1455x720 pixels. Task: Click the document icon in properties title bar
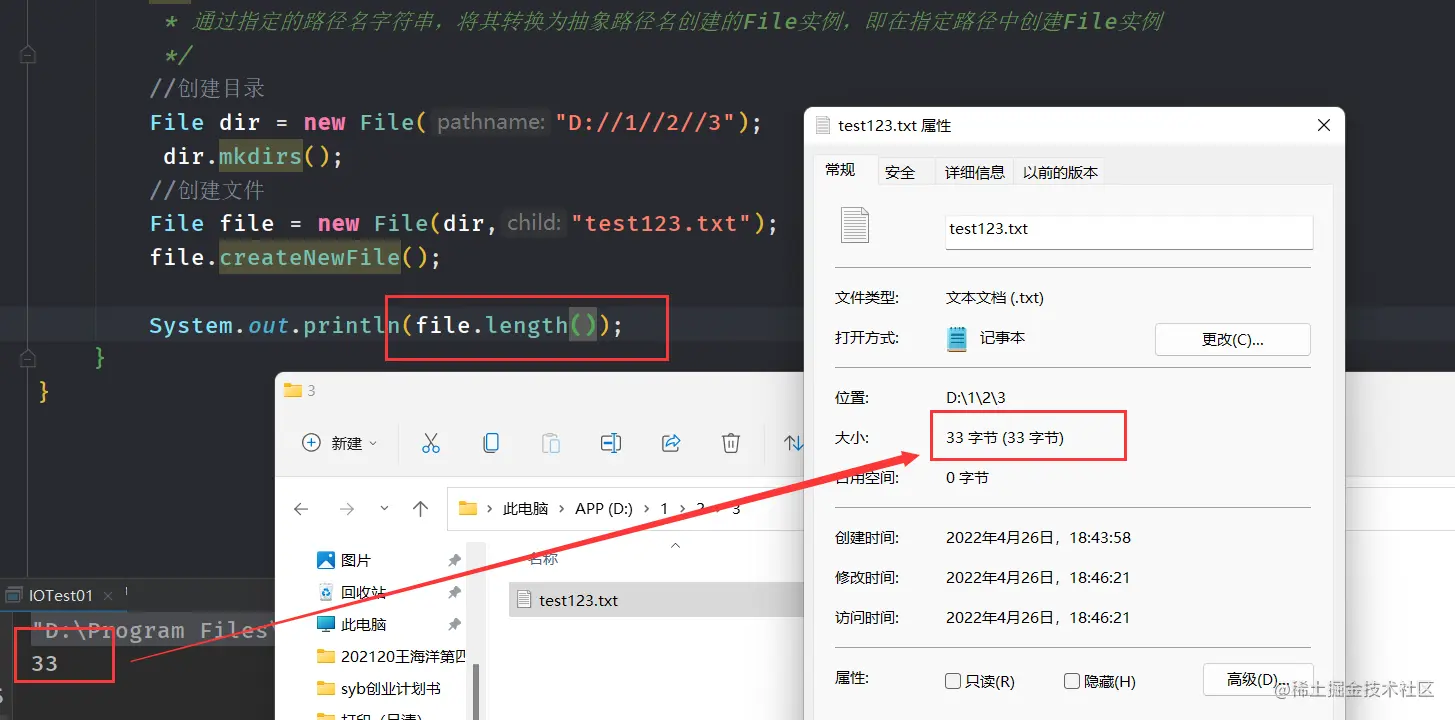(823, 125)
